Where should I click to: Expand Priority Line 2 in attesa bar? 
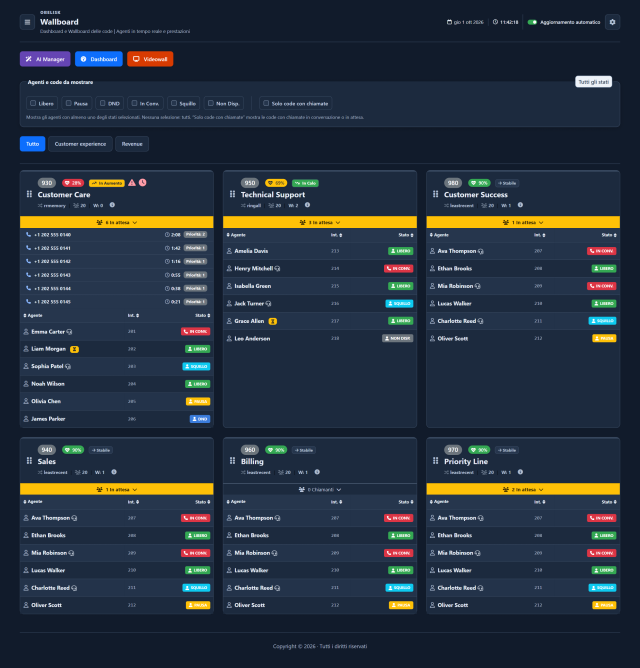pyautogui.click(x=523, y=489)
